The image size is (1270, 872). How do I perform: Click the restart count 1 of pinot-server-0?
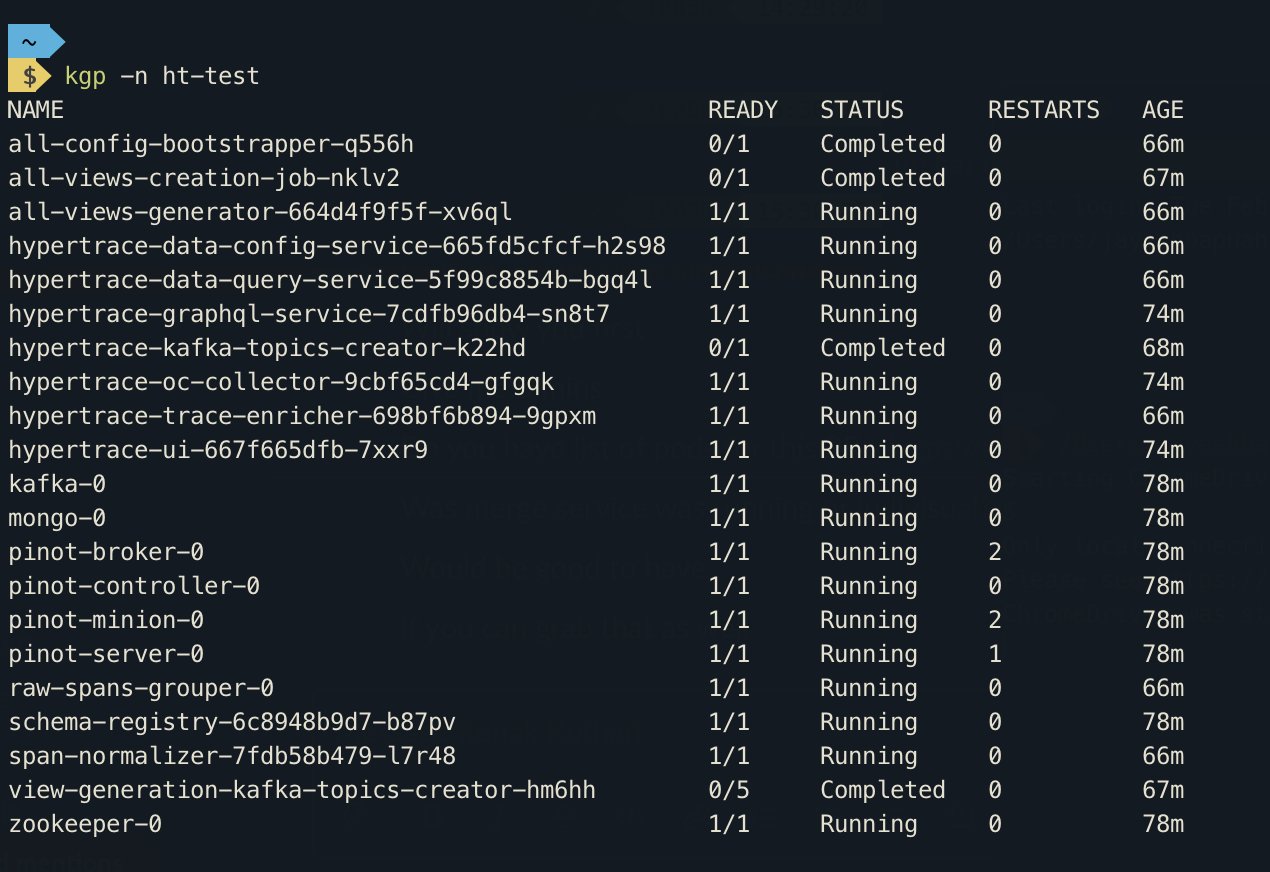click(x=995, y=654)
